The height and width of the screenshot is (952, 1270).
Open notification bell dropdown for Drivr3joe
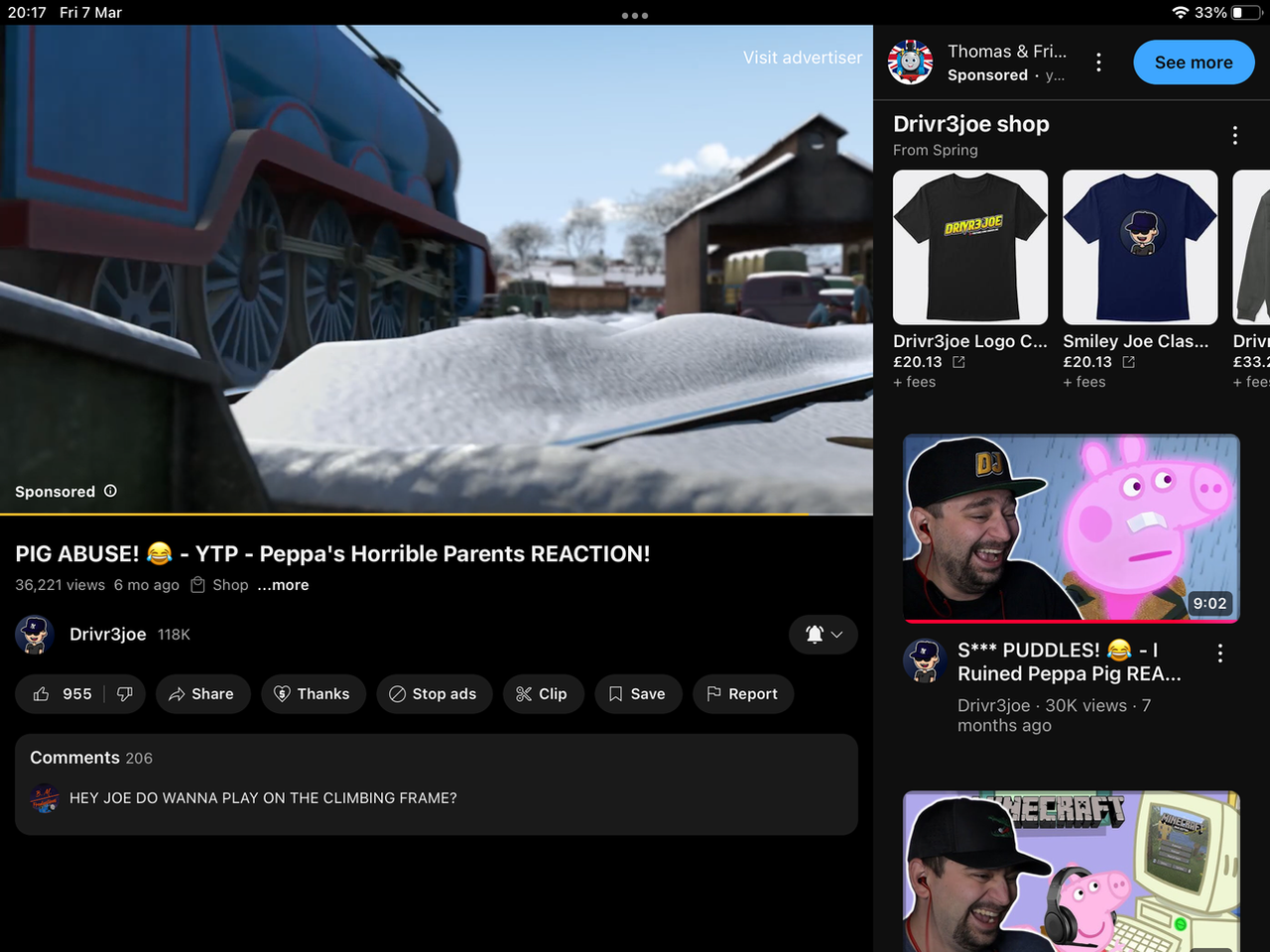pos(824,635)
